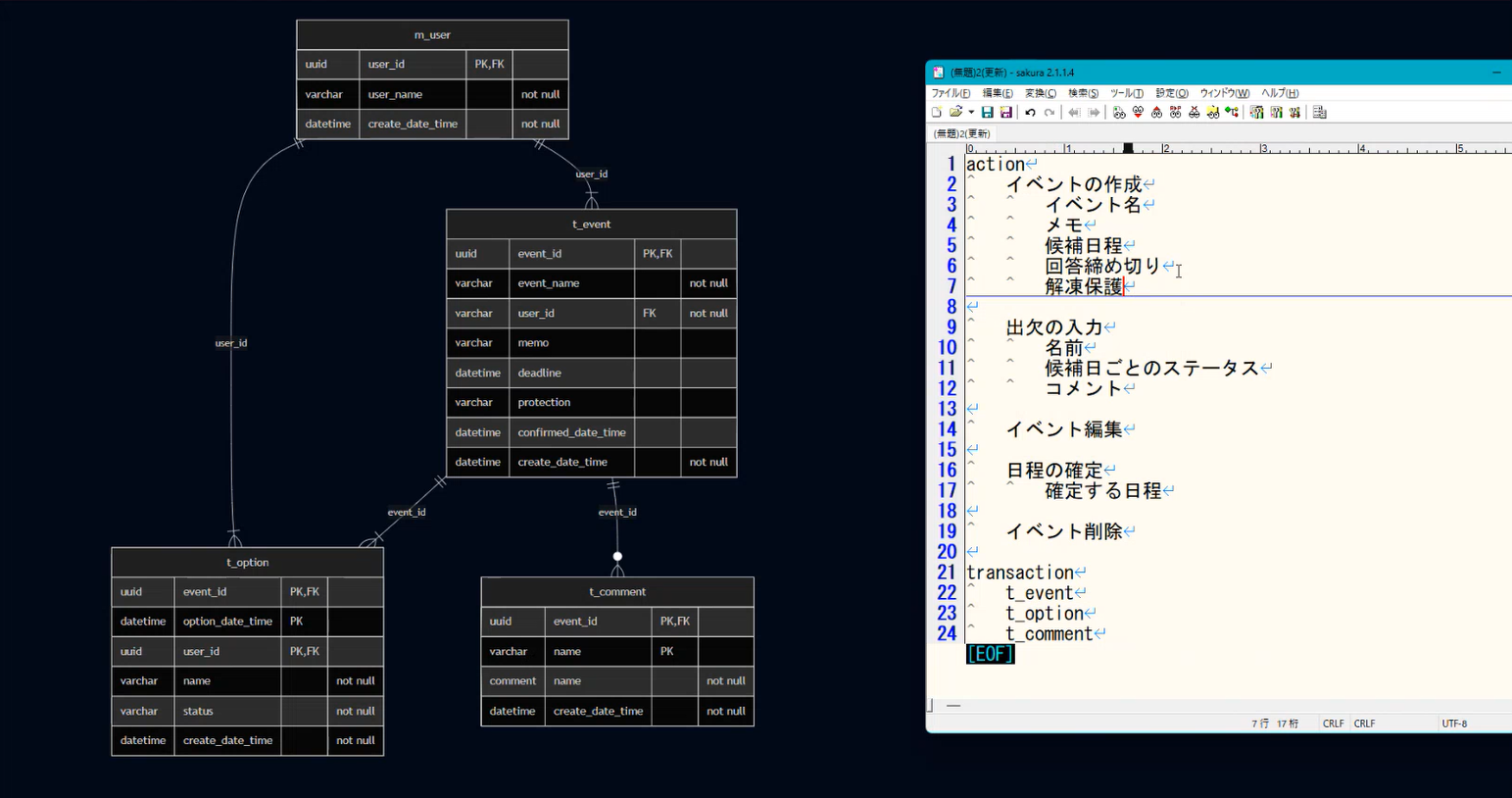This screenshot has width=1512, height=798.
Task: Find previous match with the red up-arrow icon
Action: 1156,113
